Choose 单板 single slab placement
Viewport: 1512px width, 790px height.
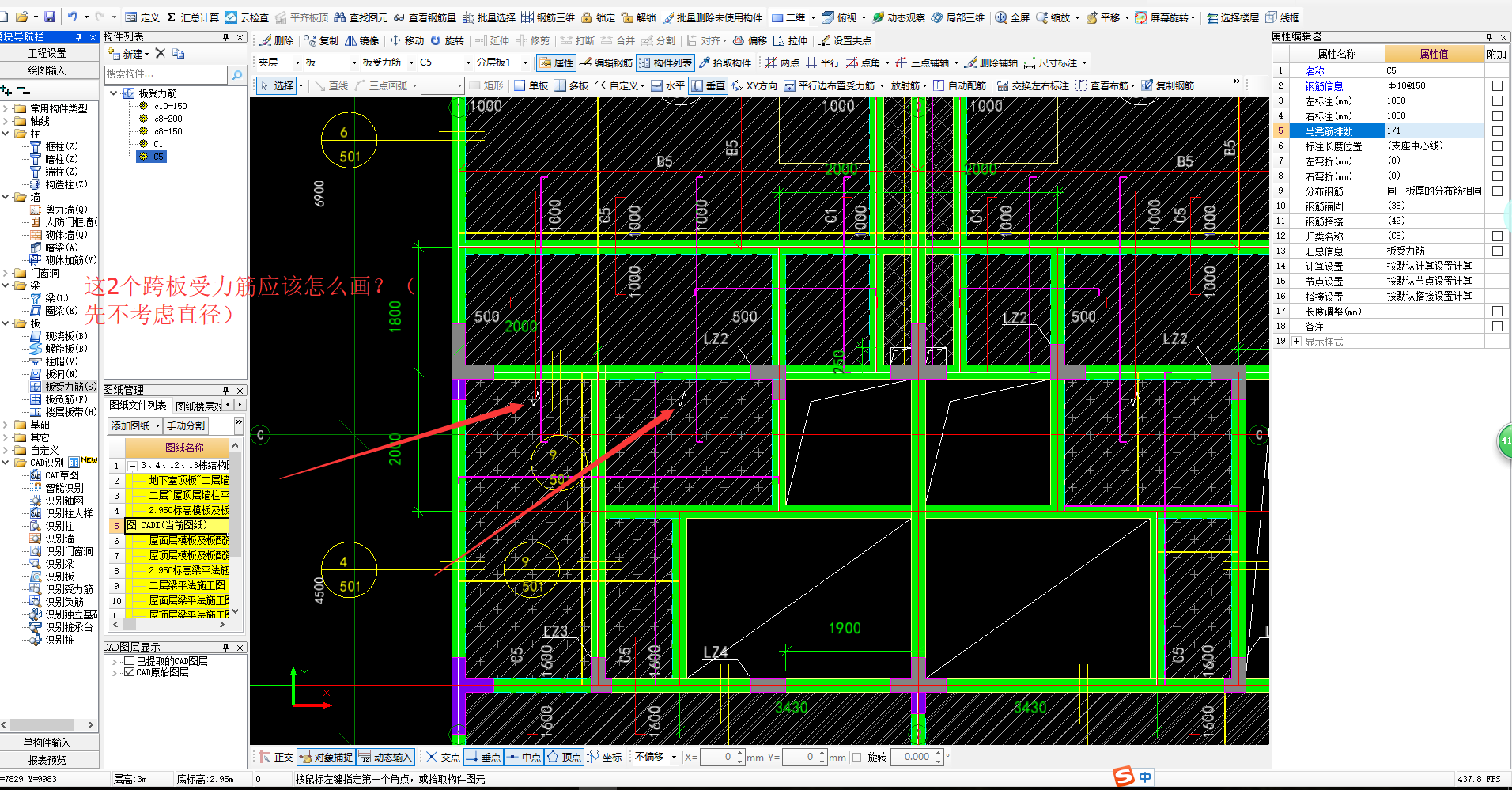tap(531, 85)
